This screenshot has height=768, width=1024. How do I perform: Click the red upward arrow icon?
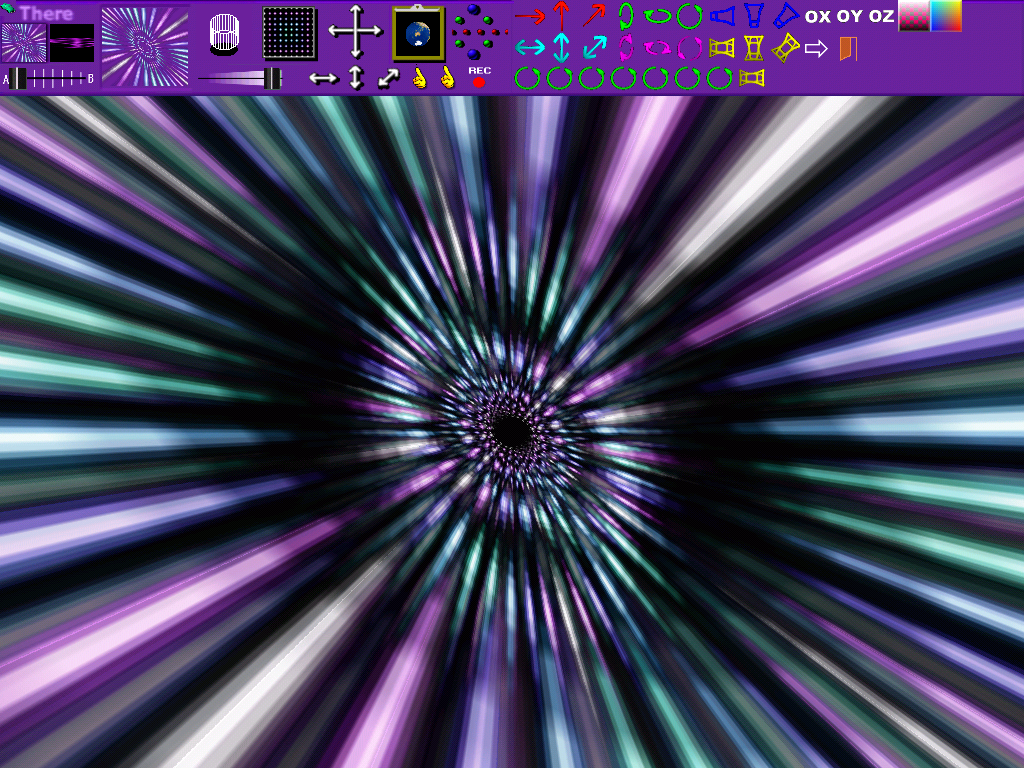click(x=561, y=16)
